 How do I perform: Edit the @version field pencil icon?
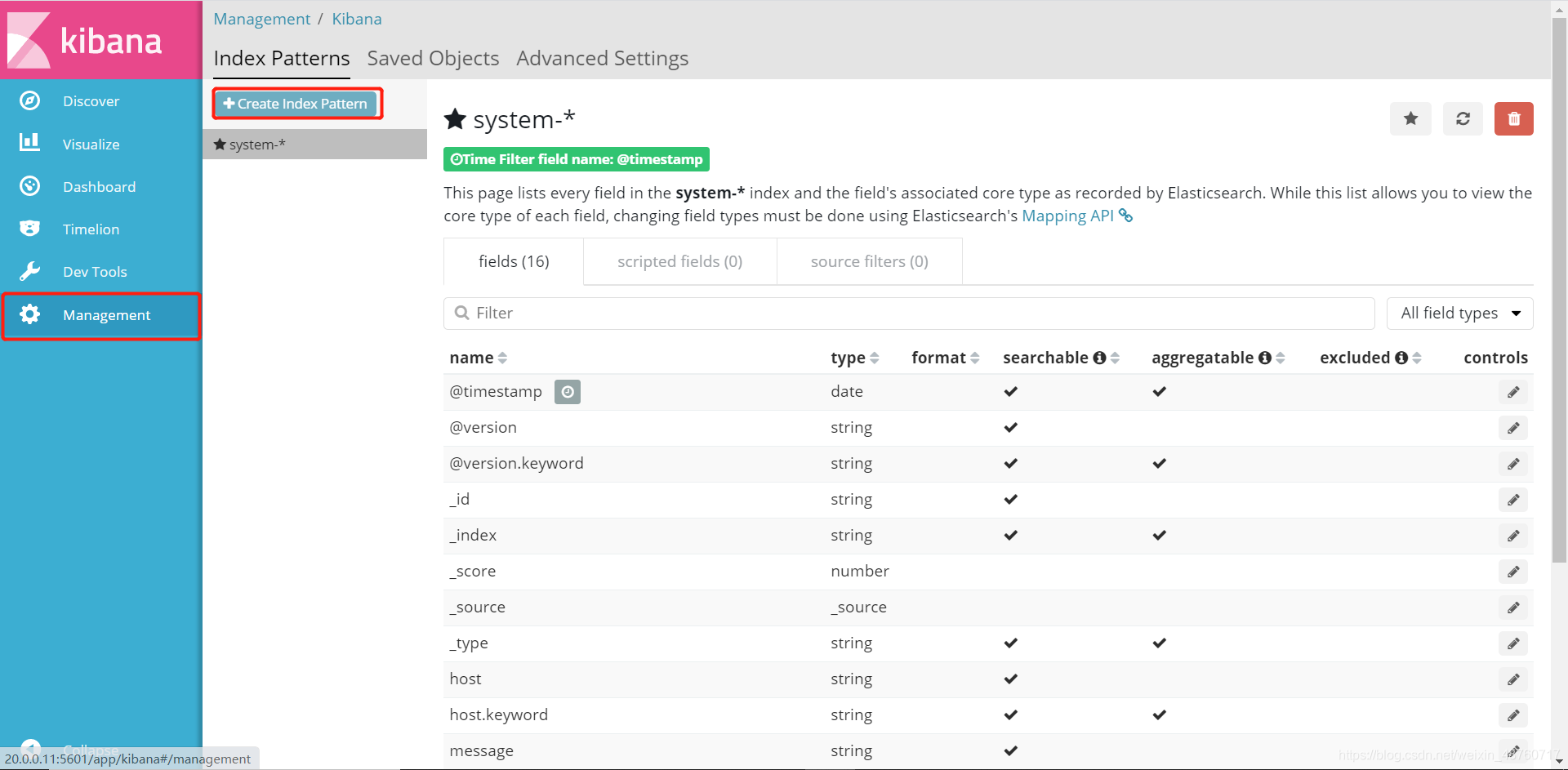tap(1513, 428)
